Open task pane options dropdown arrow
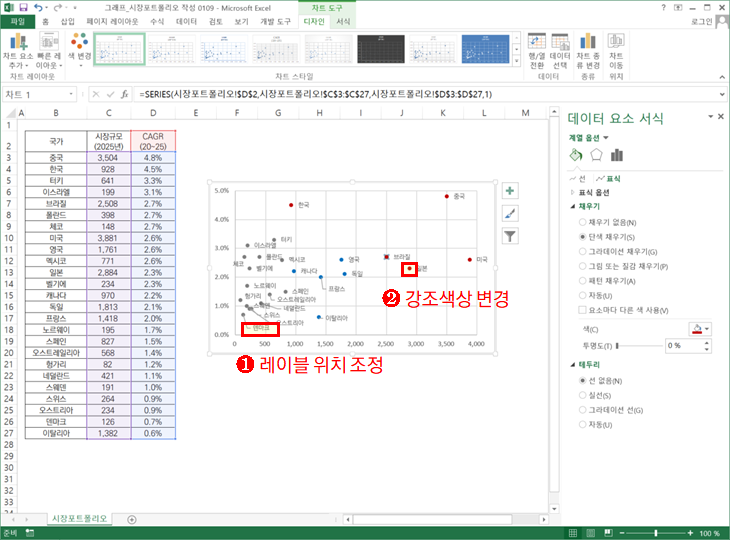730x540 pixels. (x=710, y=116)
